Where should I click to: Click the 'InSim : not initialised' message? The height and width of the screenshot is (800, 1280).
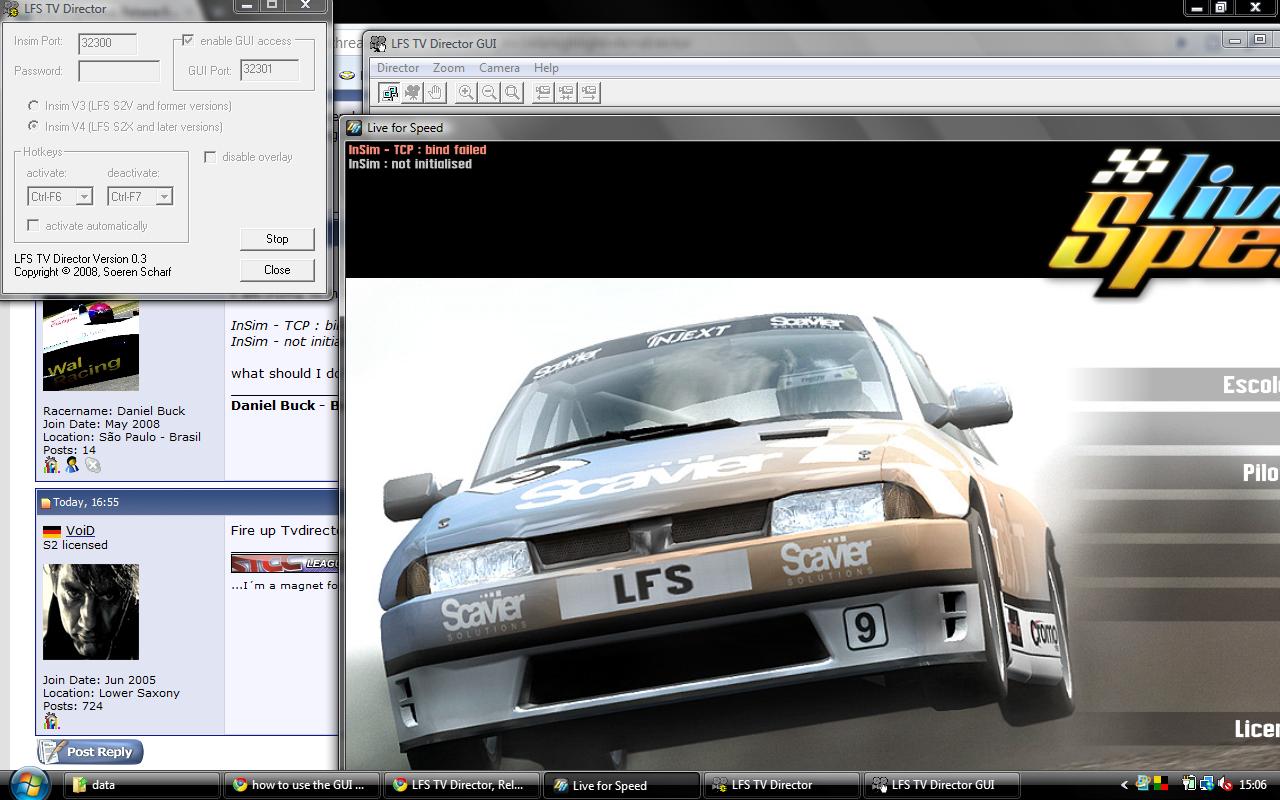pos(410,164)
